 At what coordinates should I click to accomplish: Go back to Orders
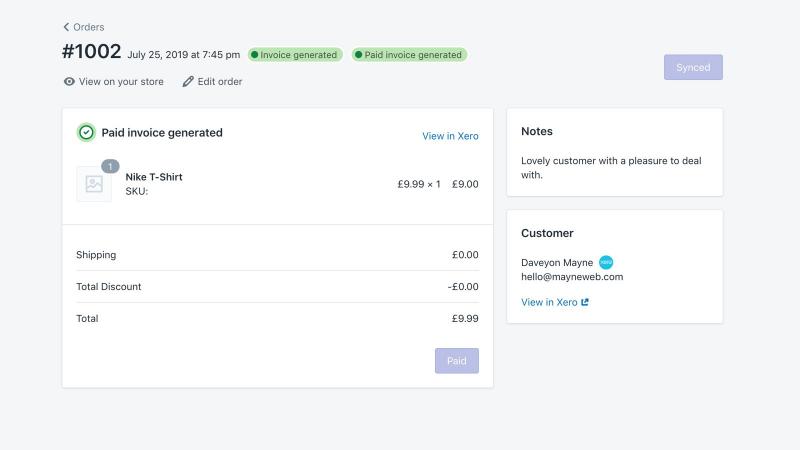[x=84, y=27]
